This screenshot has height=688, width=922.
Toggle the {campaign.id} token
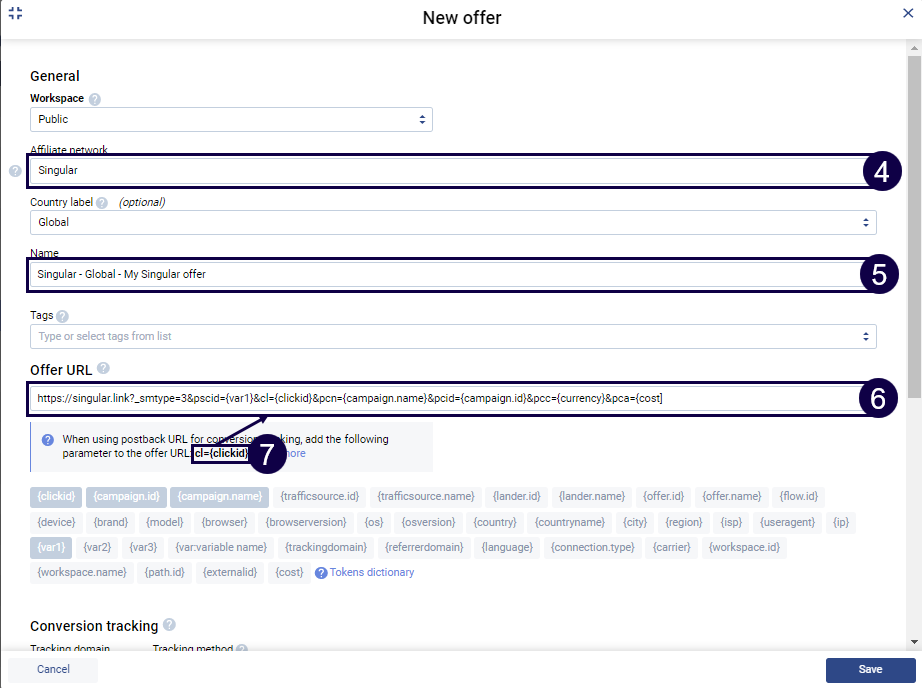click(126, 496)
